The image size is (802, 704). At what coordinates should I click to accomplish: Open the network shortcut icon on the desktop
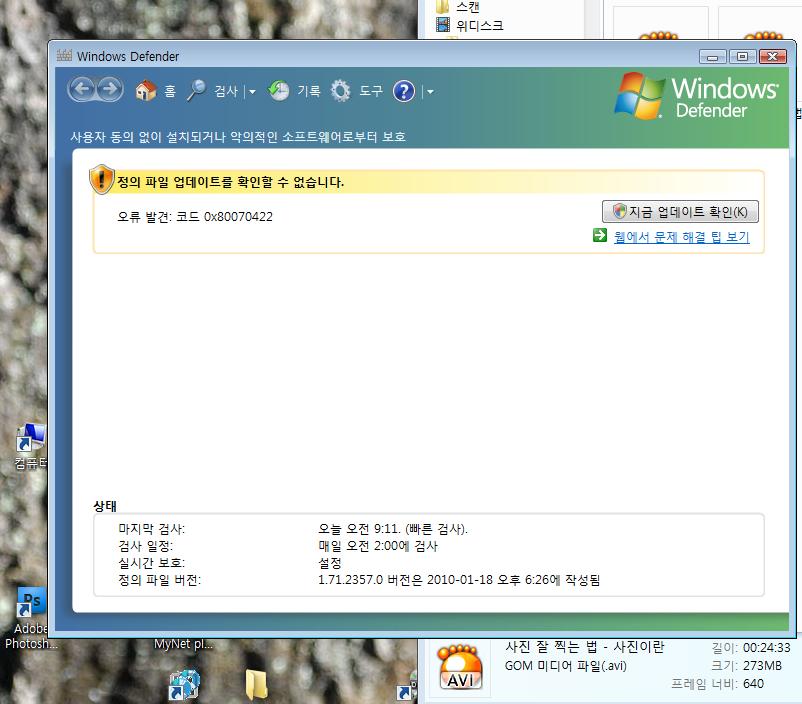click(184, 685)
